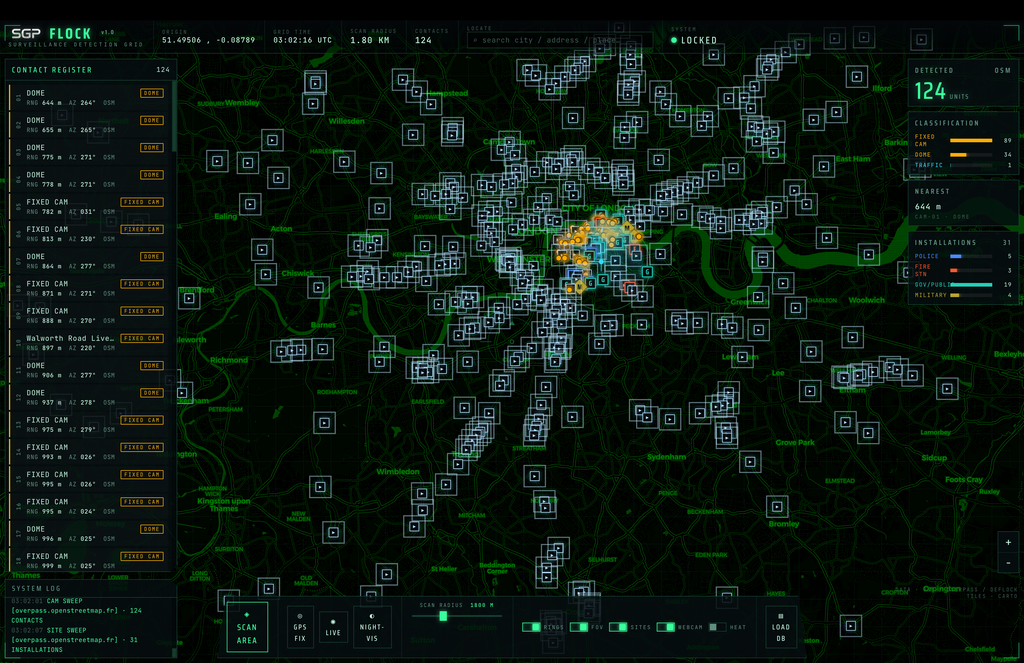This screenshot has width=1024, height=663.
Task: Activate the GPS Fix control
Action: (x=300, y=627)
